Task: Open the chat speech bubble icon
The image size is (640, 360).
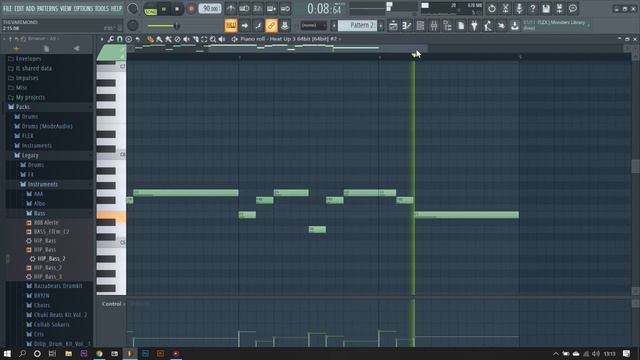Action: (x=573, y=9)
